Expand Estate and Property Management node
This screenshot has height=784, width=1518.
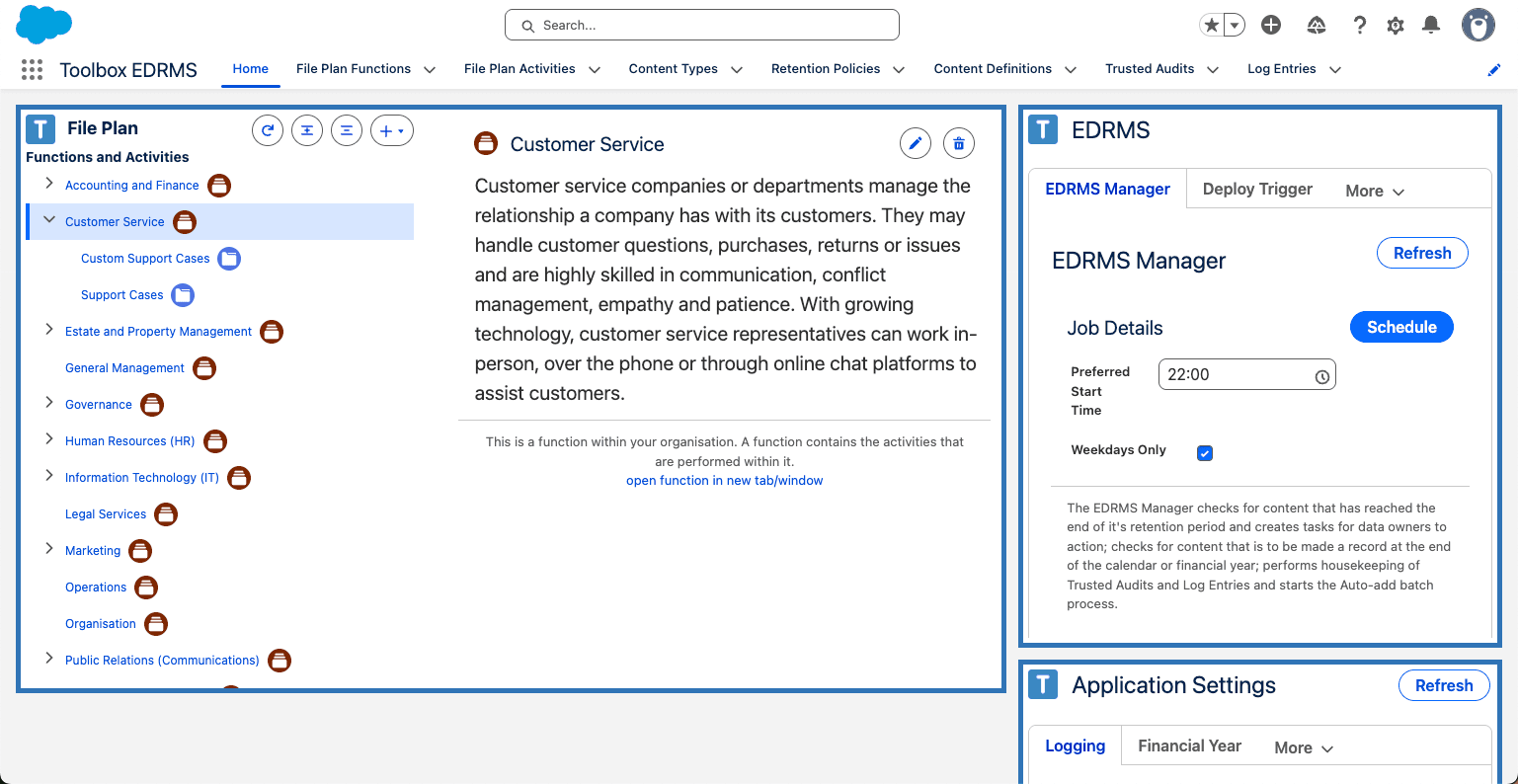pyautogui.click(x=49, y=330)
